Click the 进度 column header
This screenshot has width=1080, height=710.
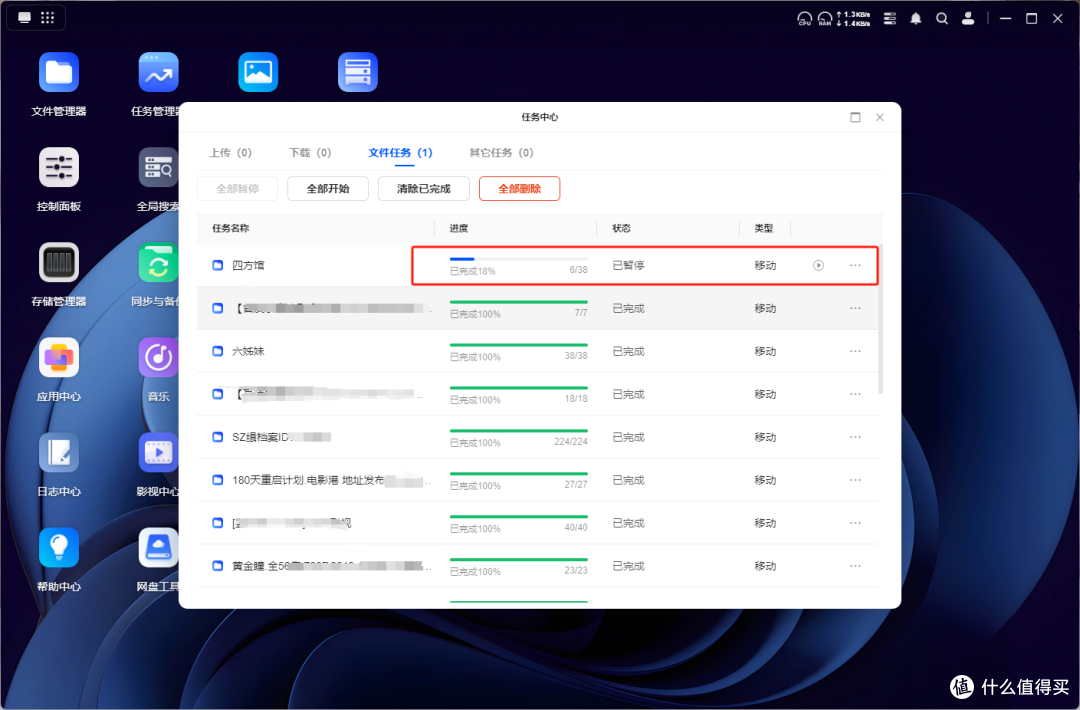pyautogui.click(x=459, y=229)
